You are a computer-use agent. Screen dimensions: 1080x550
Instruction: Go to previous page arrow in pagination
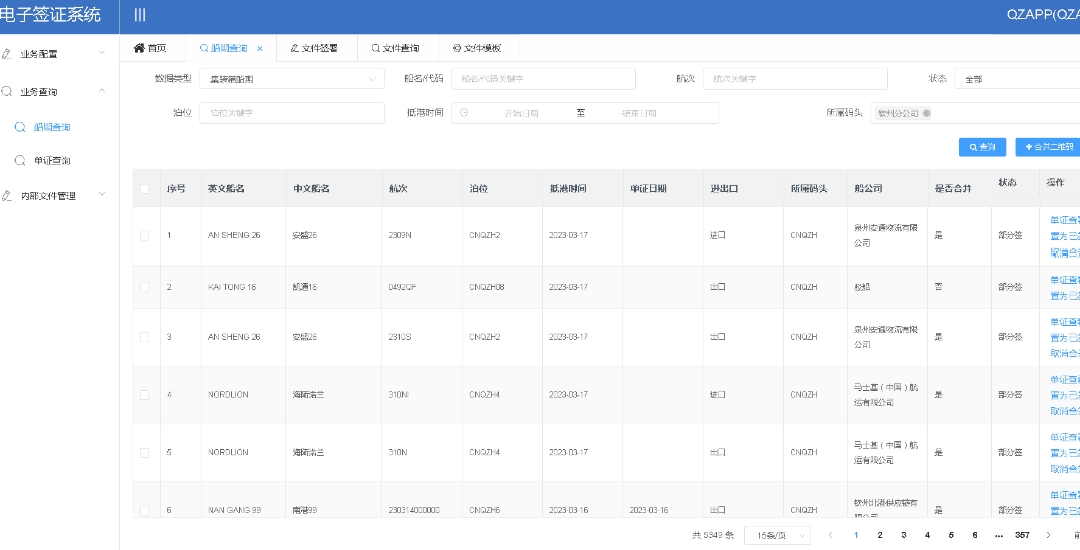point(831,535)
